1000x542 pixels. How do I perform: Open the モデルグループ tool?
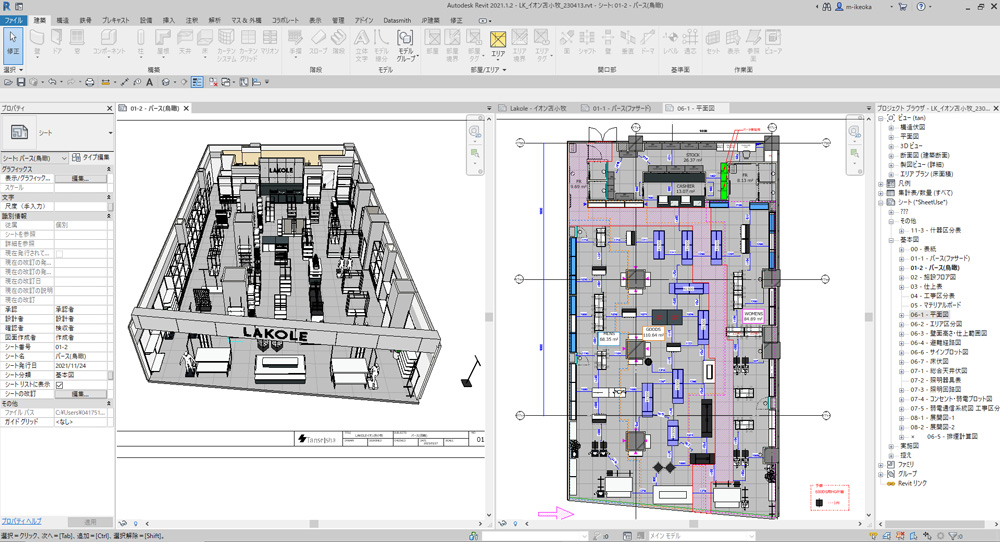406,45
